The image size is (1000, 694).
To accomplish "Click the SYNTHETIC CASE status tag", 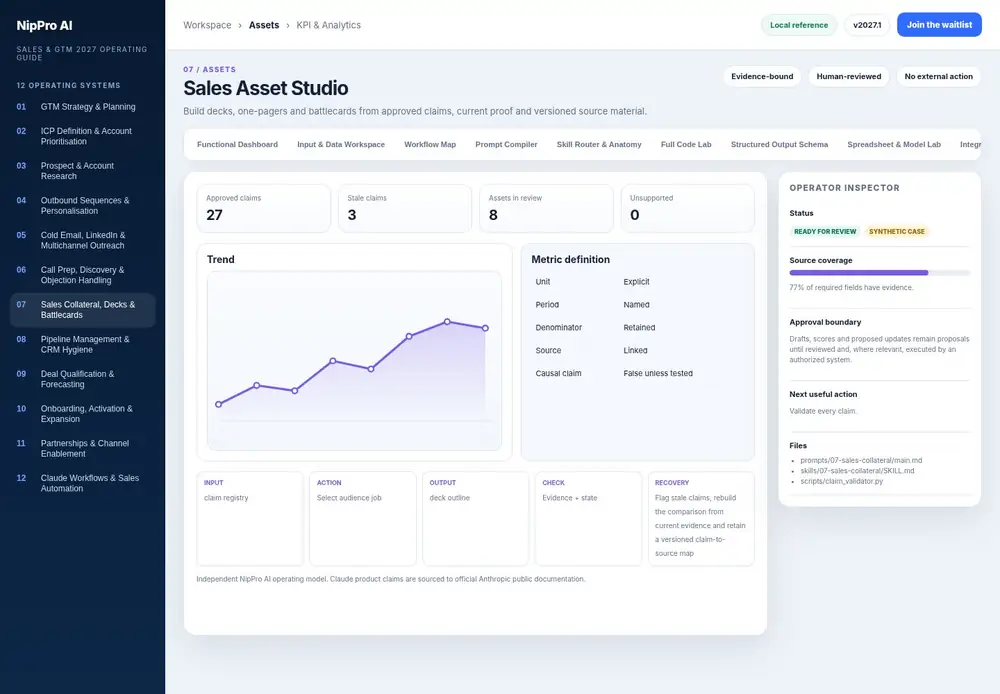I will click(897, 232).
